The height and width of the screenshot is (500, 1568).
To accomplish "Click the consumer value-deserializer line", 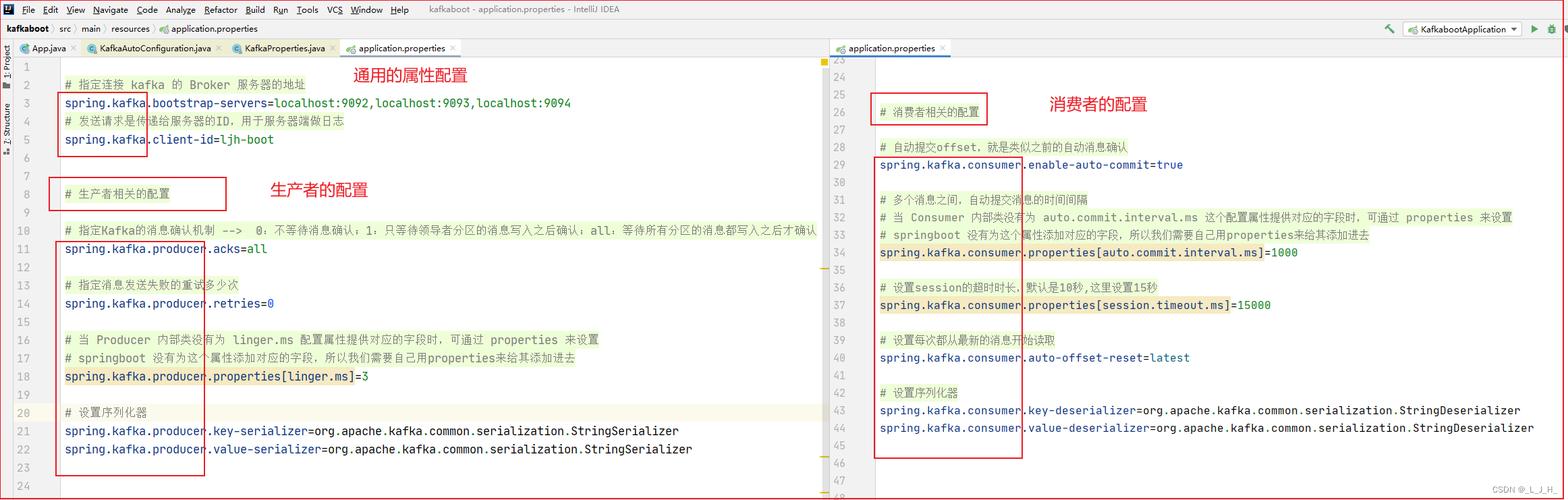I will tap(1207, 428).
